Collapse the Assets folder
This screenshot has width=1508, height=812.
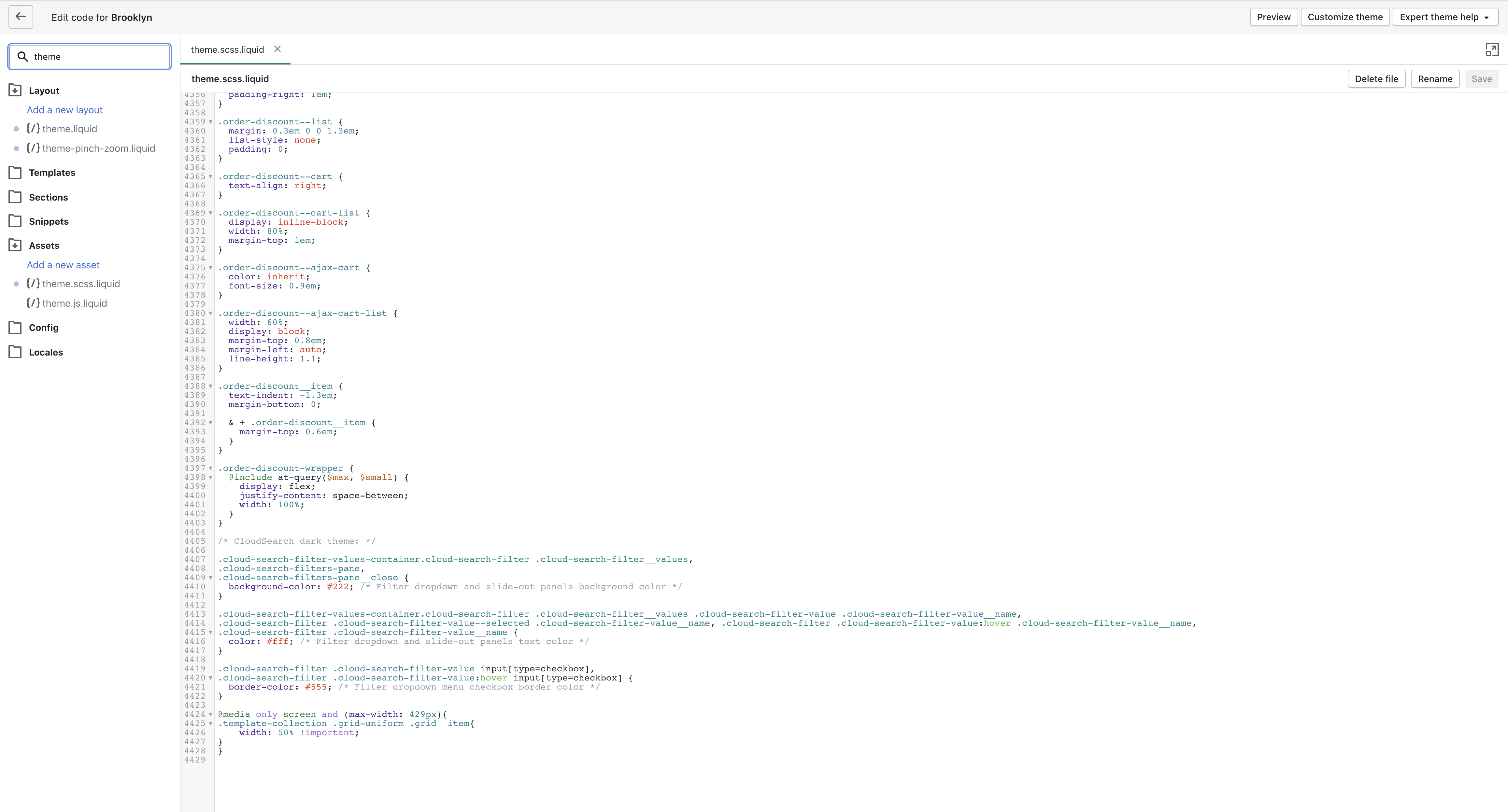coord(15,245)
